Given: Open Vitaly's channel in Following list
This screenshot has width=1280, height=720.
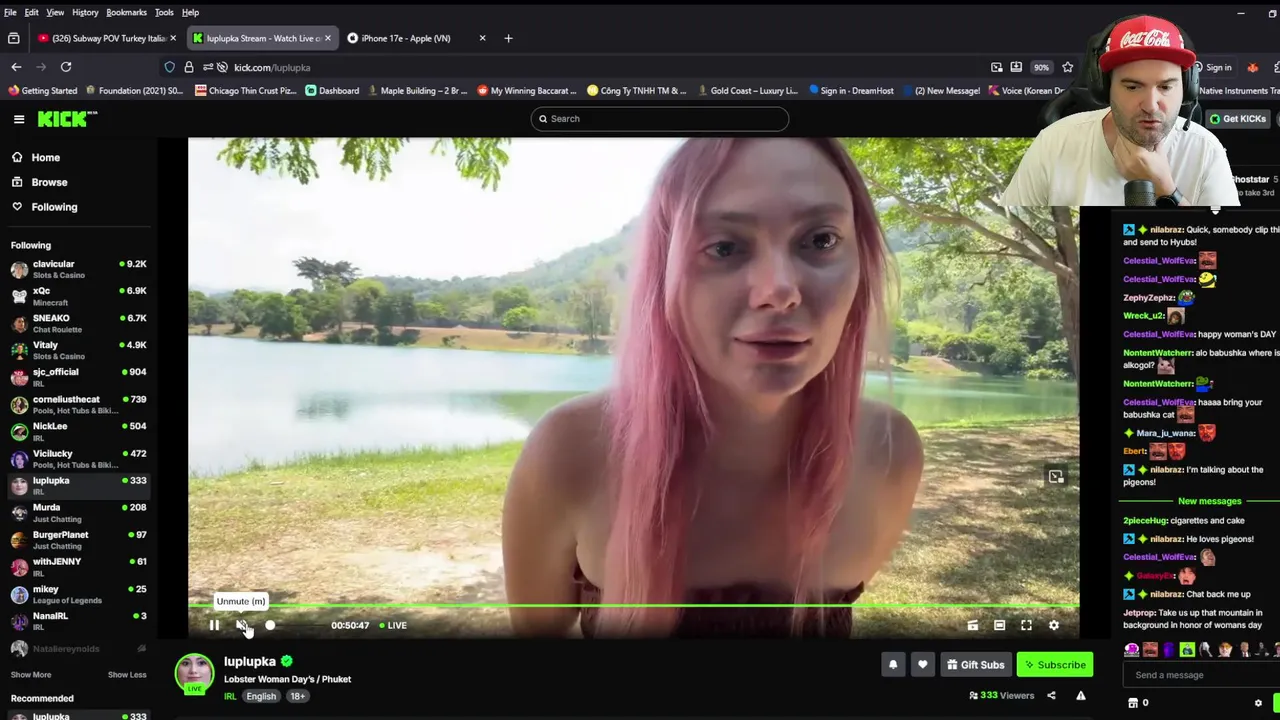Looking at the screenshot, I should (78, 350).
